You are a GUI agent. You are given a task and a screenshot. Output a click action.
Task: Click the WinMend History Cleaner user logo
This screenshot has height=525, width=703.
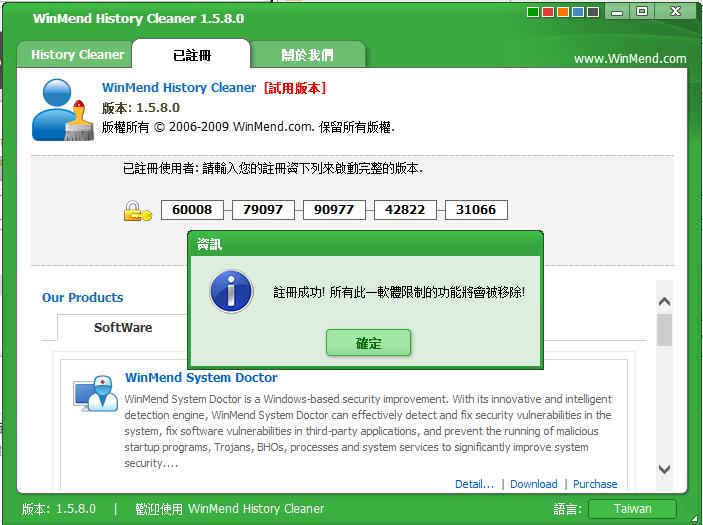coord(62,110)
